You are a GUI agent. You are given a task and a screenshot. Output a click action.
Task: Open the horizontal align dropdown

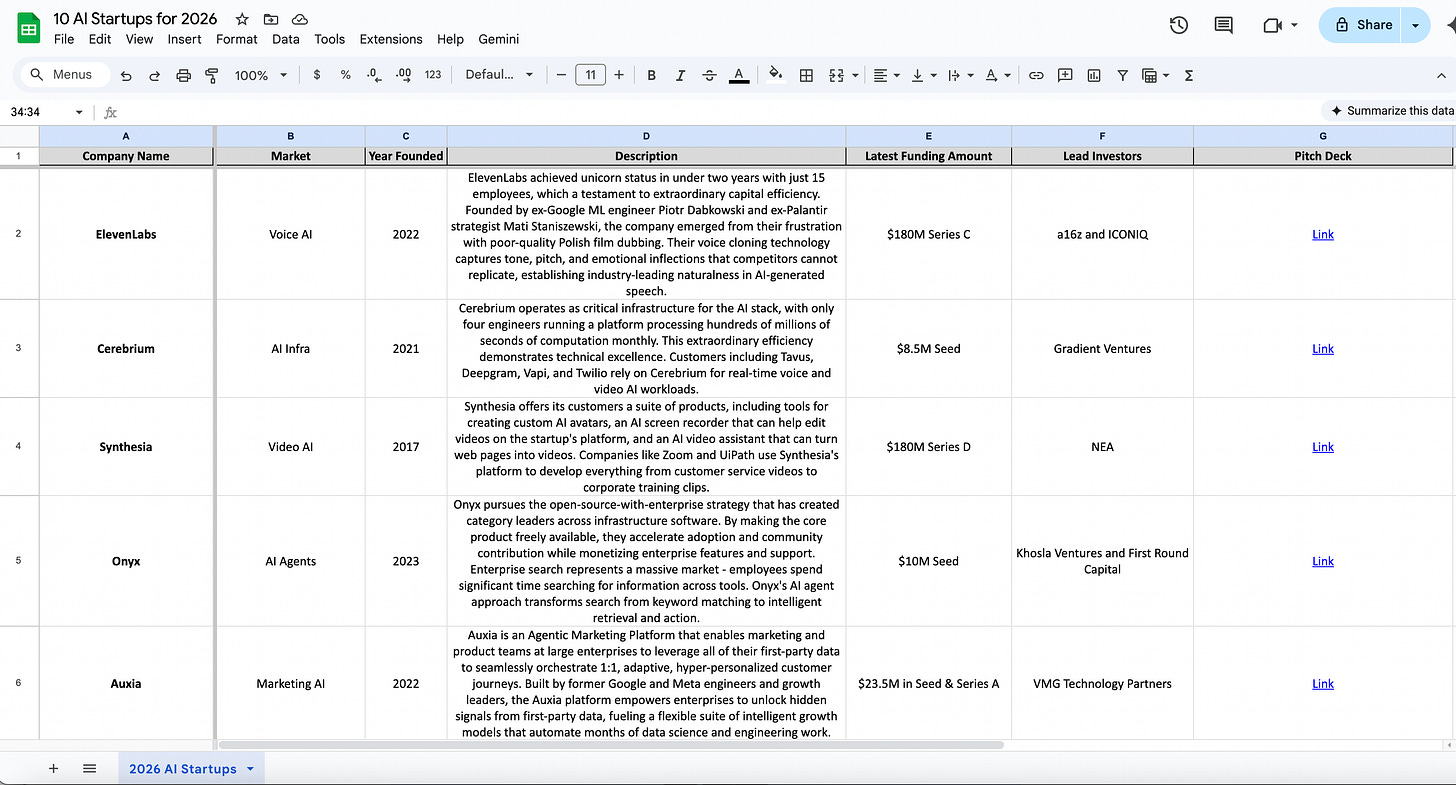(x=885, y=75)
